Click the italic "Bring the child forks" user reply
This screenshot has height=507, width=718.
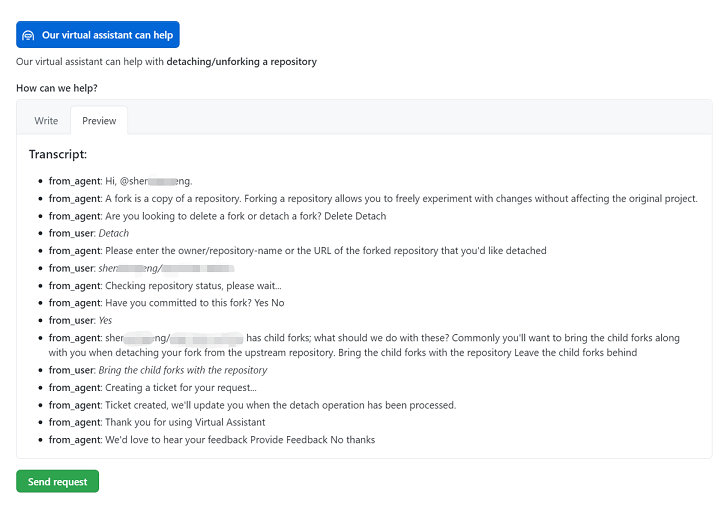(x=182, y=370)
